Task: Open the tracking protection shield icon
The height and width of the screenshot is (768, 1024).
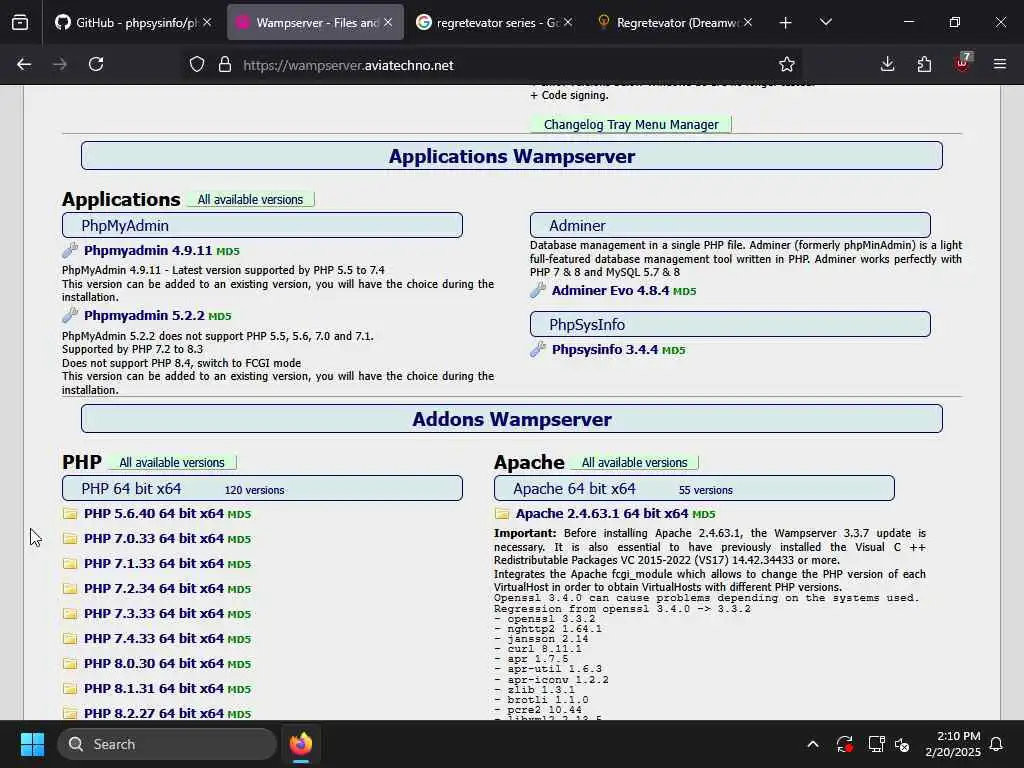Action: [197, 65]
